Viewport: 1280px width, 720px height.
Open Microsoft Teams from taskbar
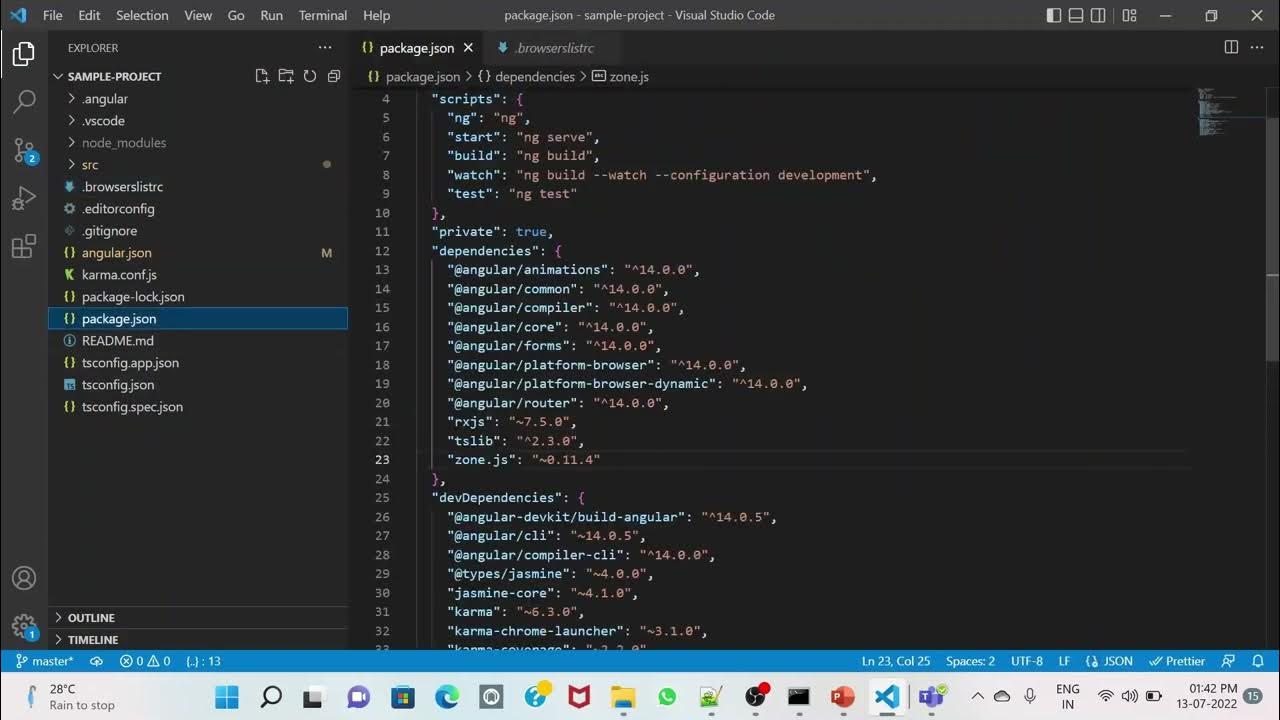[931, 696]
